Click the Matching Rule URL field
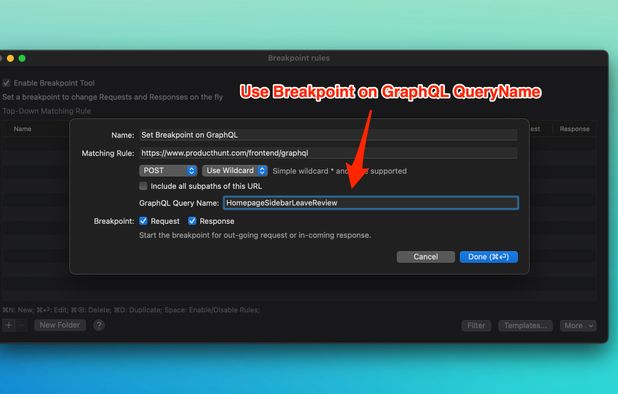This screenshot has height=394, width=618. pyautogui.click(x=328, y=153)
